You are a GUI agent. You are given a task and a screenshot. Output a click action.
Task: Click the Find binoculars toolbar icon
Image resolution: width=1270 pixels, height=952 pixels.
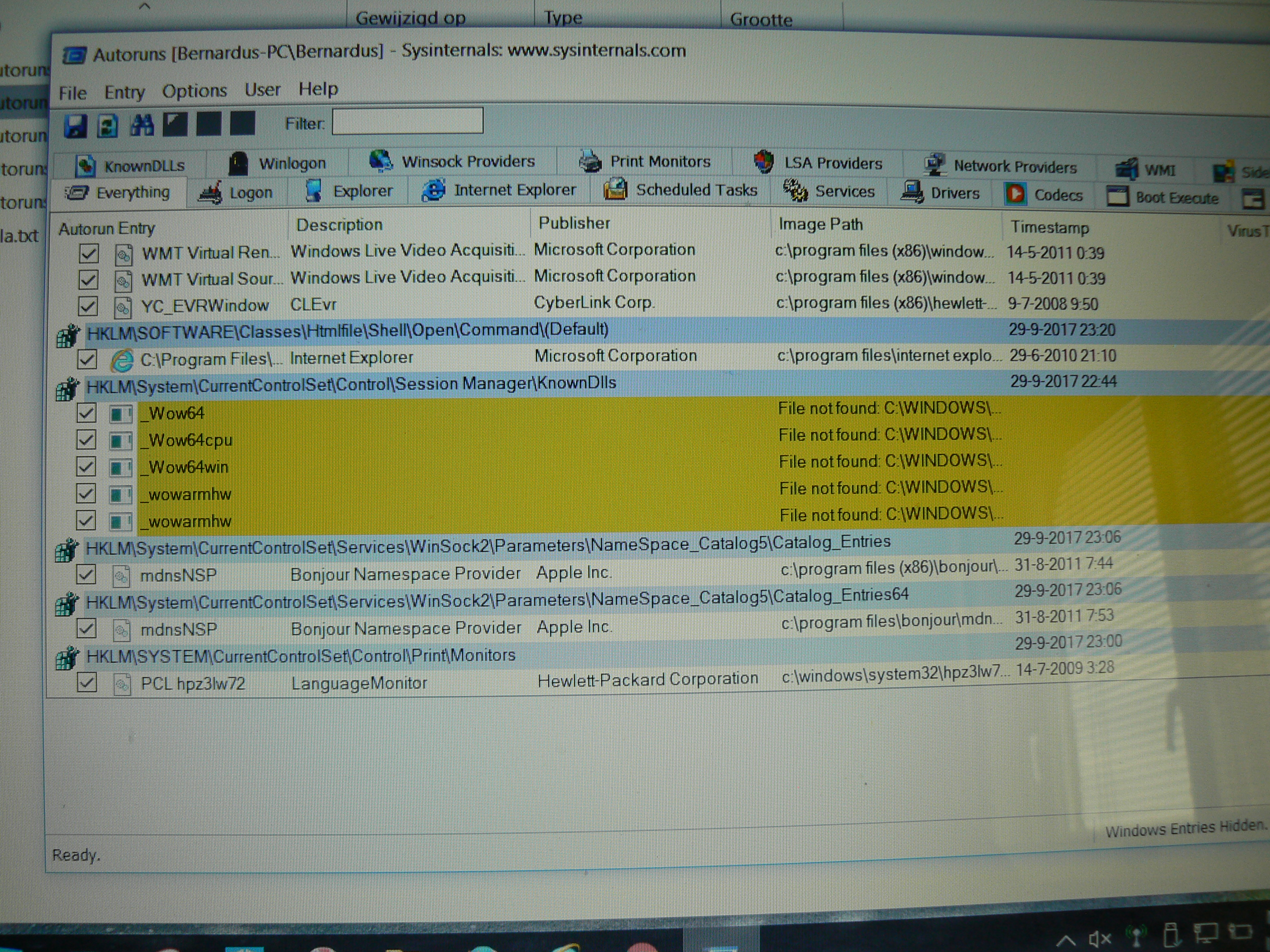point(142,124)
